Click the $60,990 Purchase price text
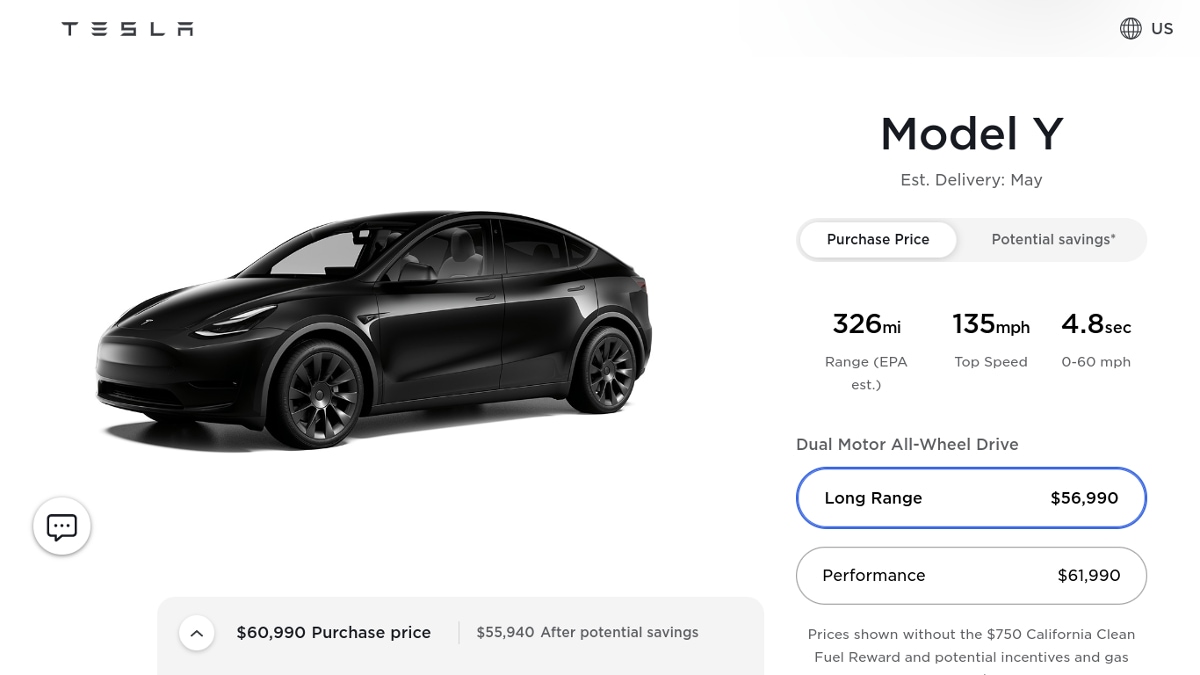 coord(333,633)
